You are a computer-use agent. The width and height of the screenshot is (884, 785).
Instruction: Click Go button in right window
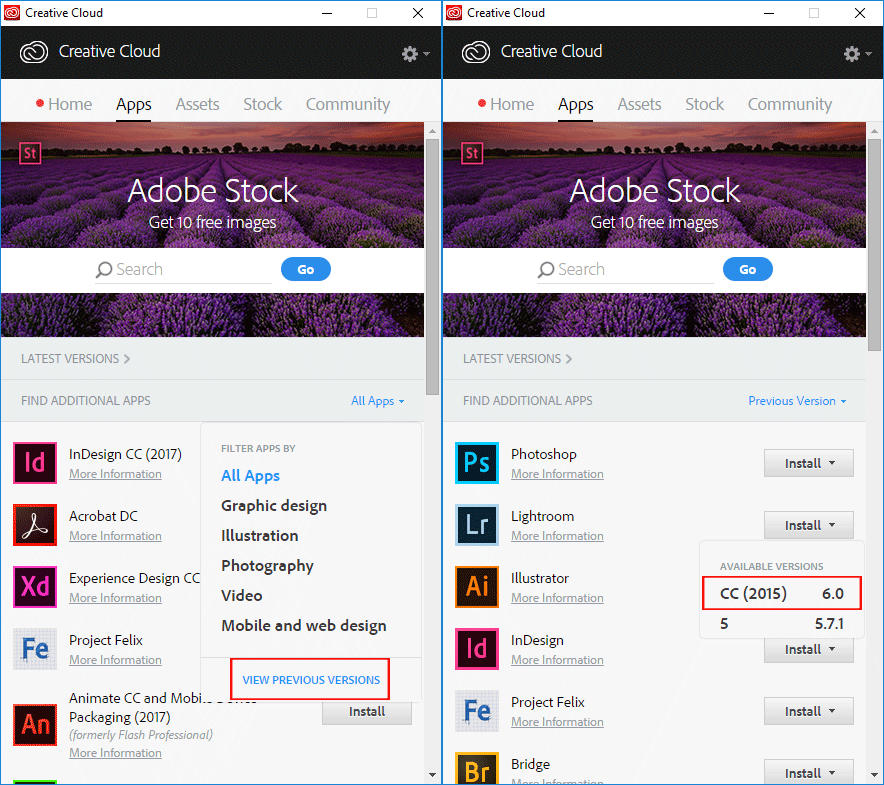(748, 270)
